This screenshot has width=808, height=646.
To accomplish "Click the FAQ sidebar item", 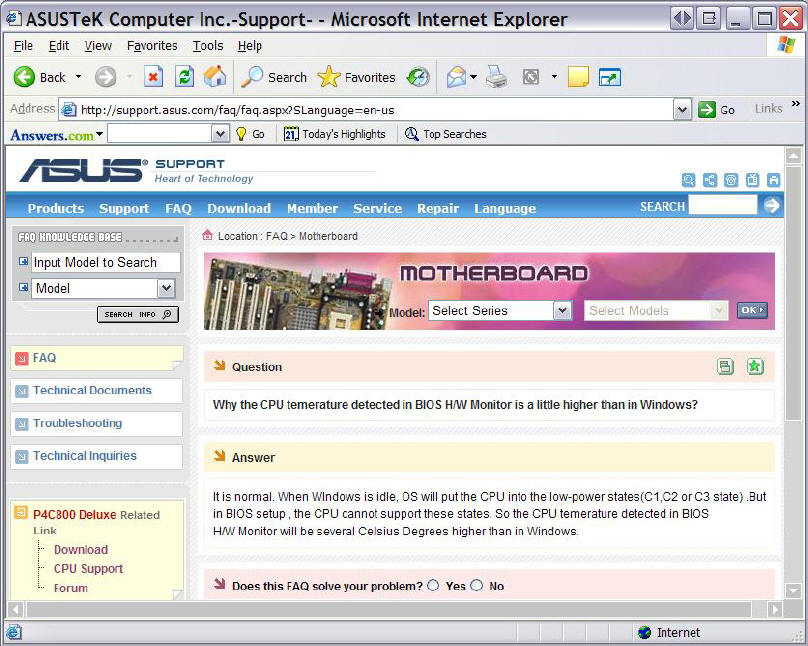I will pyautogui.click(x=96, y=358).
